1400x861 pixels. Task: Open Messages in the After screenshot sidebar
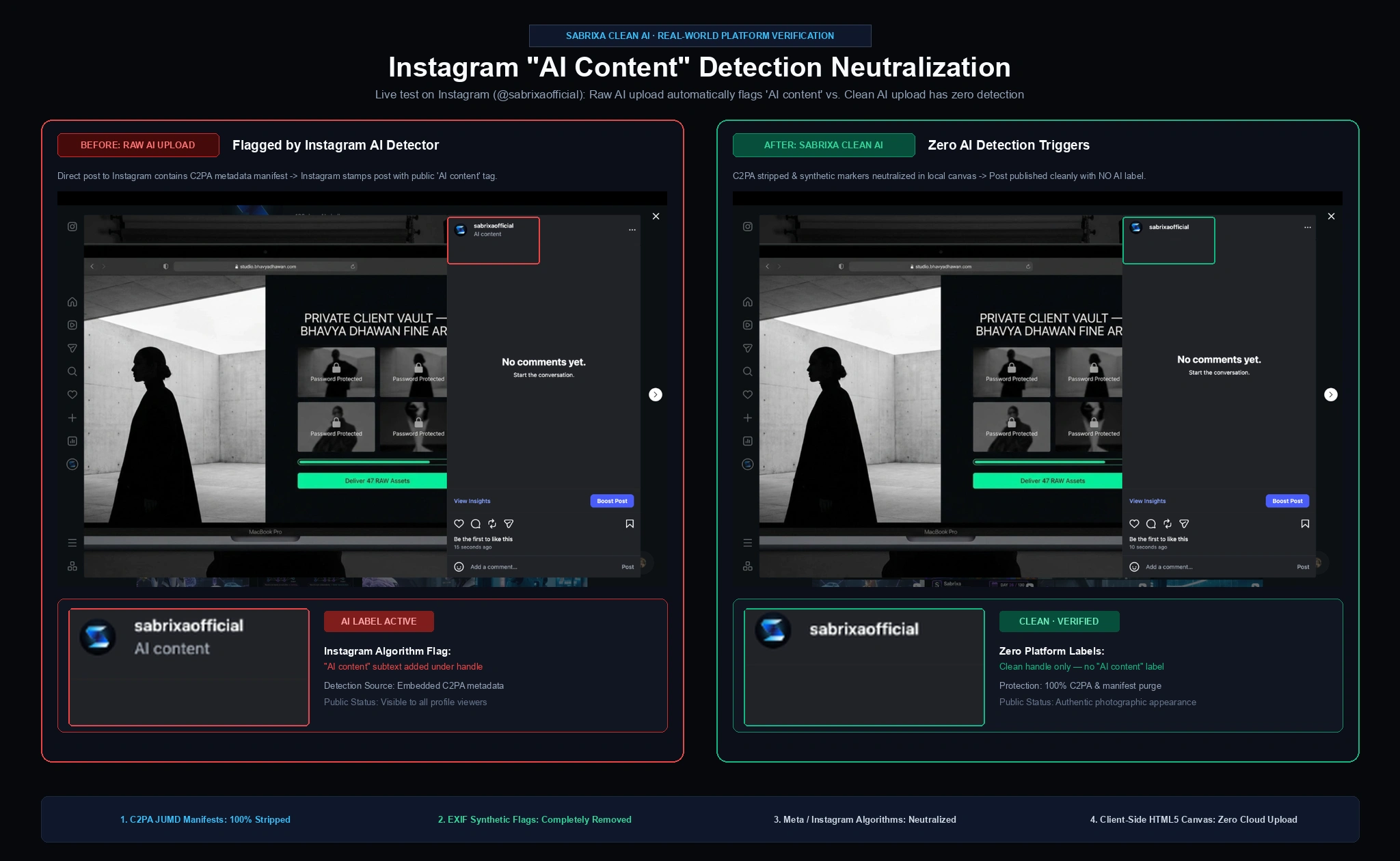pos(748,348)
